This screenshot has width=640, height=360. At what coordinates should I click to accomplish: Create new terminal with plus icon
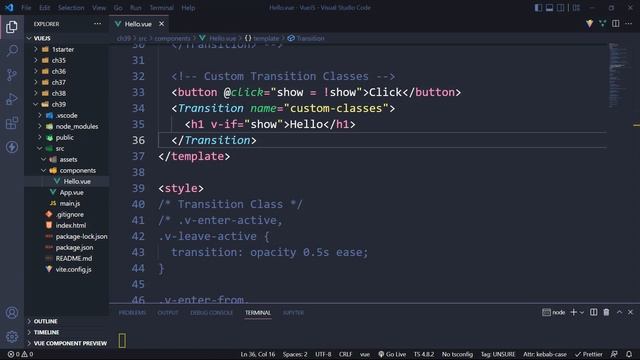[x=573, y=312]
